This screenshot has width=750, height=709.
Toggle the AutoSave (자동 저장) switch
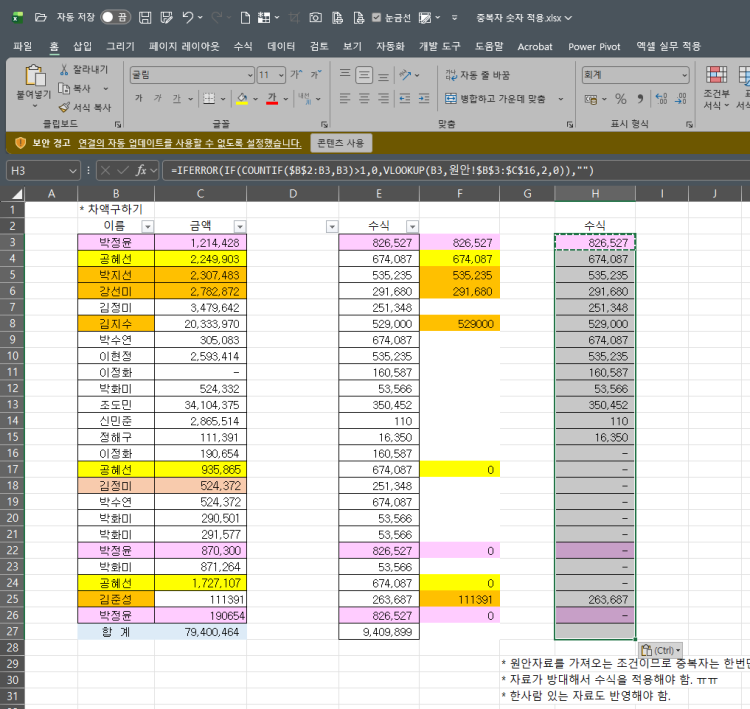click(116, 17)
